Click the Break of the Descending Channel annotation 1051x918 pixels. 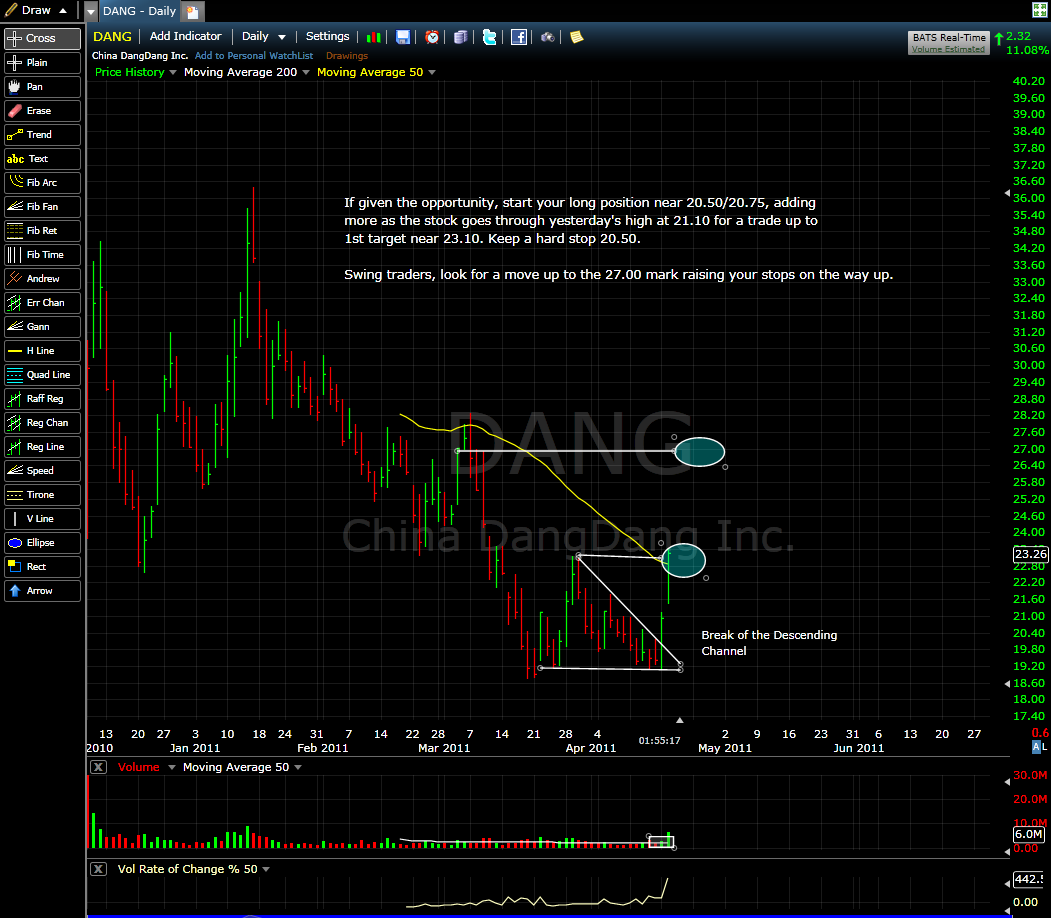click(769, 643)
